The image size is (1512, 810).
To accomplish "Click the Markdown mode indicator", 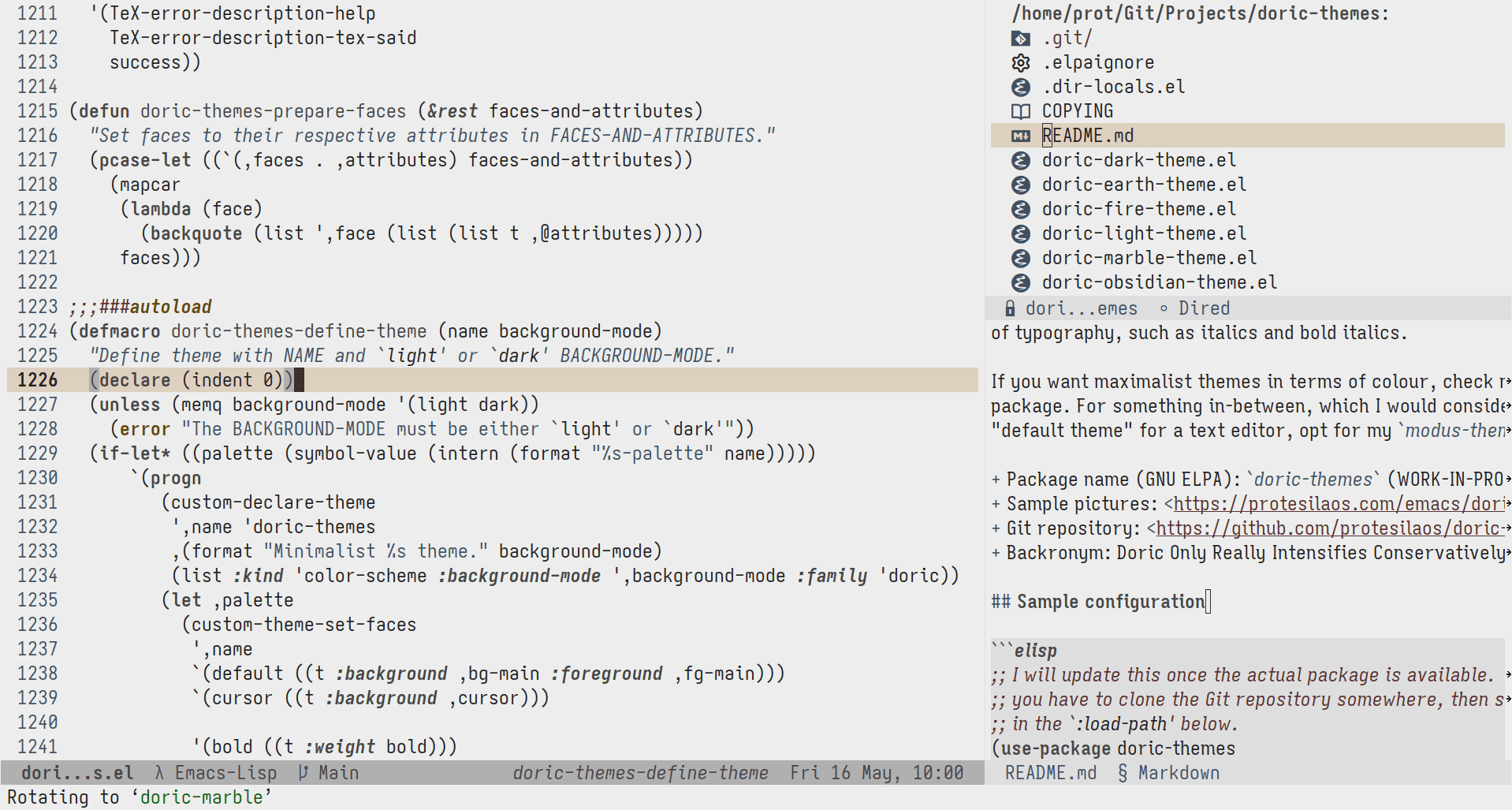I will point(1179,773).
